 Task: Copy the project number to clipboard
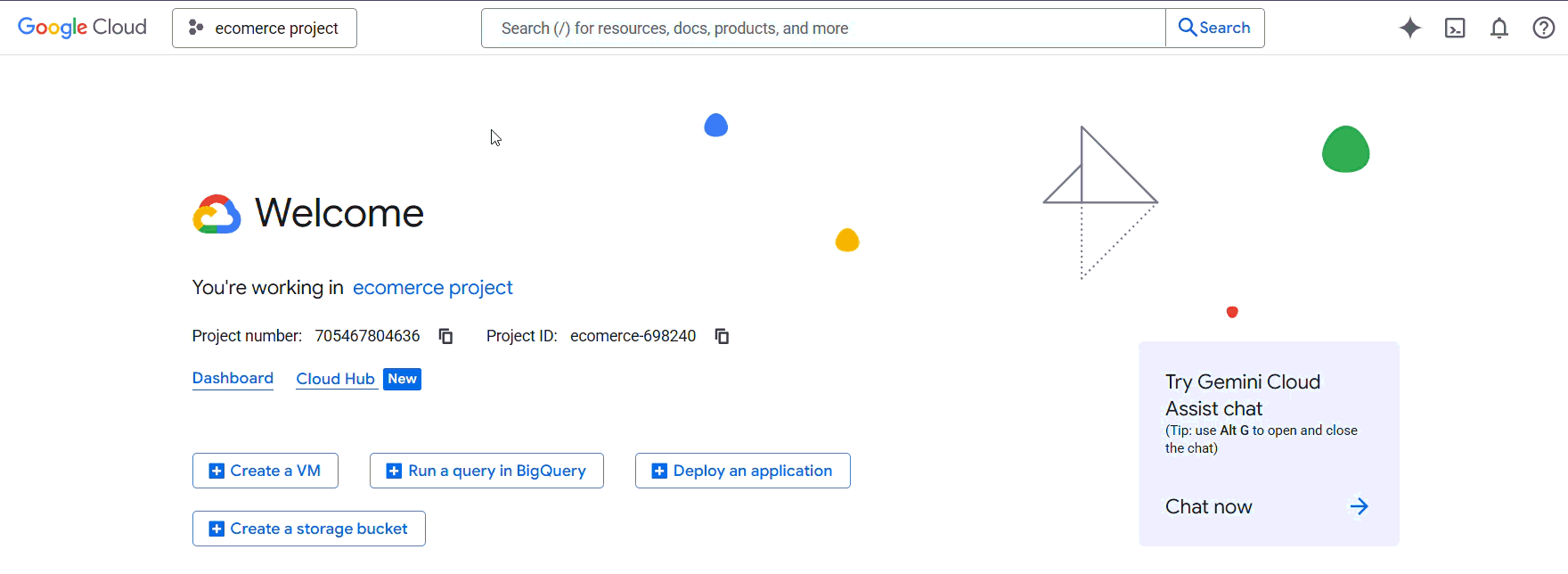(x=445, y=336)
